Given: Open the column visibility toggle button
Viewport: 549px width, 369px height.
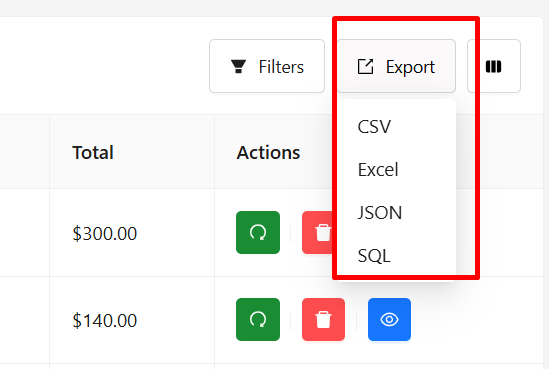Looking at the screenshot, I should (x=494, y=66).
